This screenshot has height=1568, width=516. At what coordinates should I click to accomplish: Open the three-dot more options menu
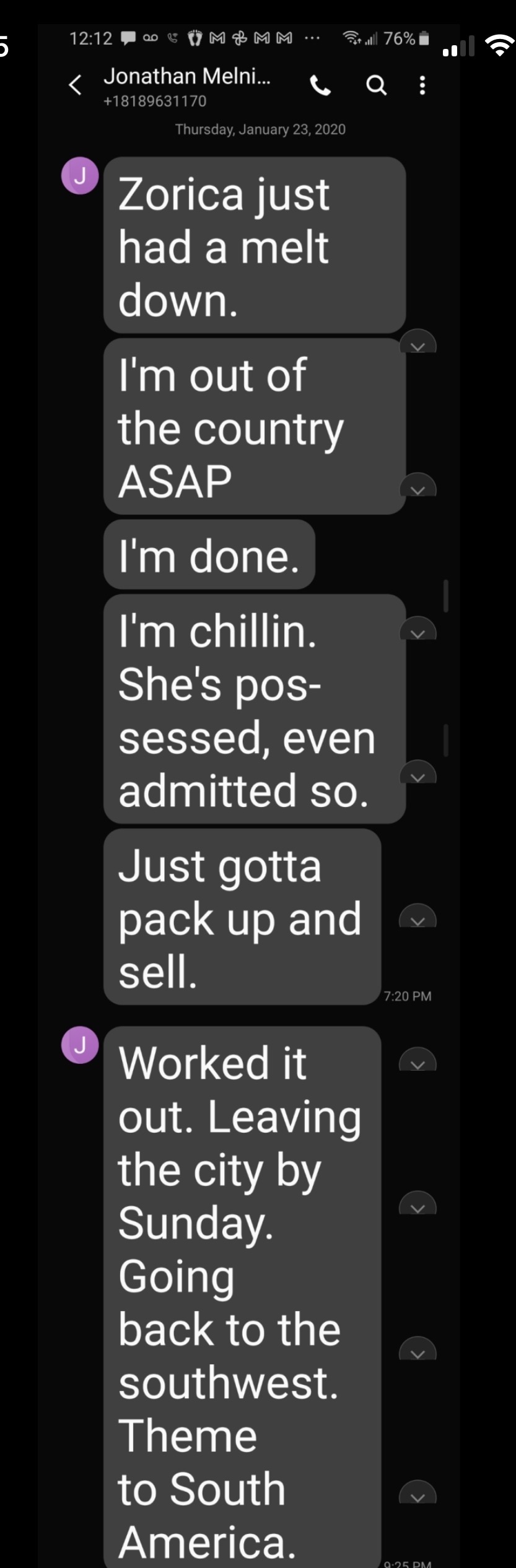[422, 85]
